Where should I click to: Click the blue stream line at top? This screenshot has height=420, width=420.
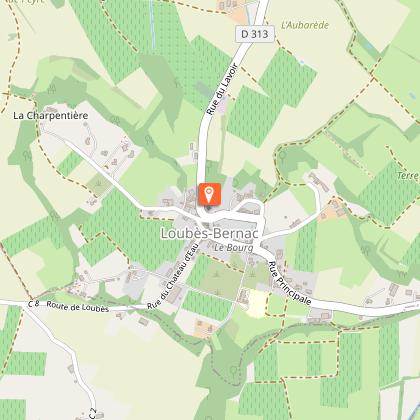[152, 24]
